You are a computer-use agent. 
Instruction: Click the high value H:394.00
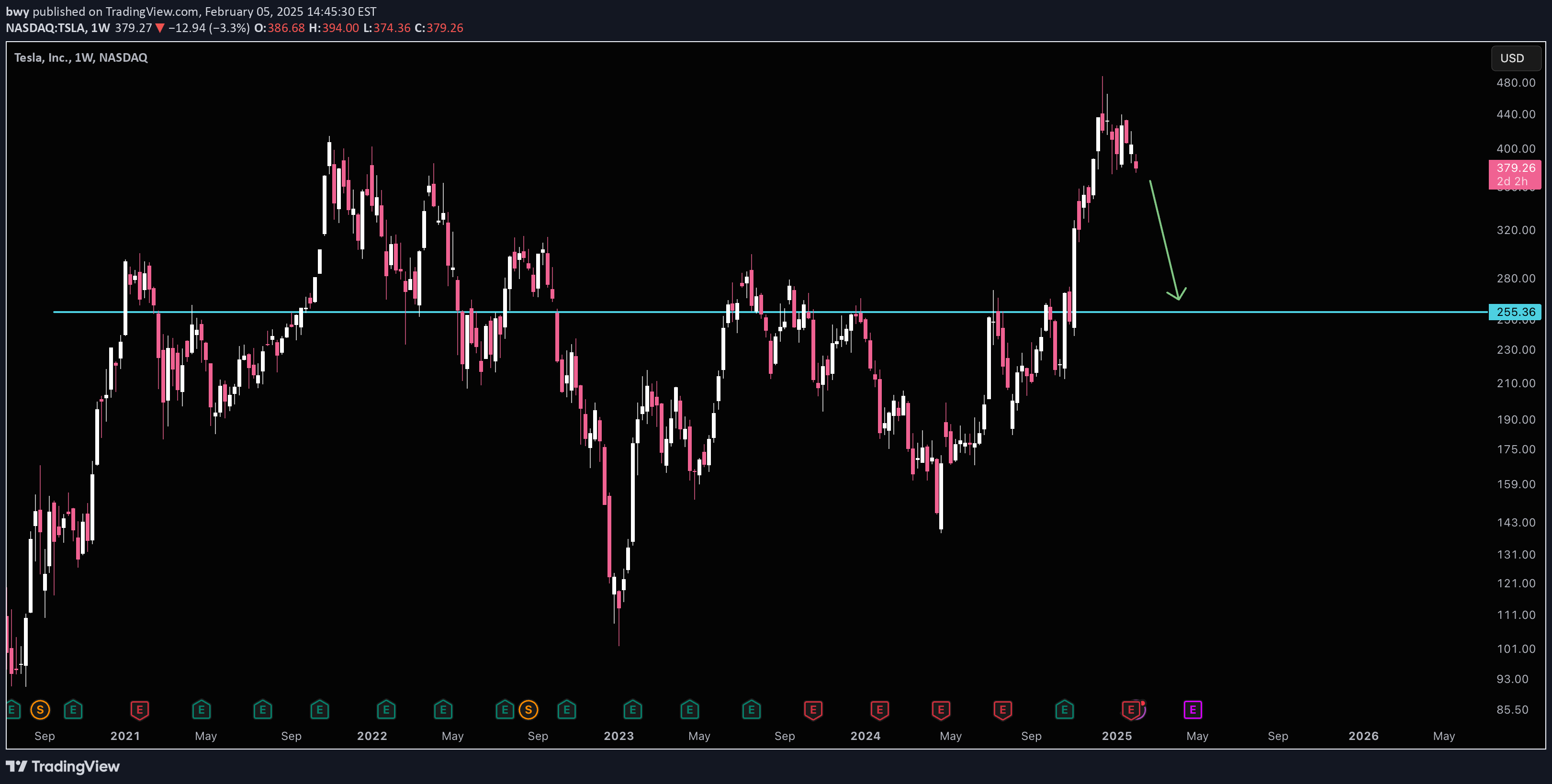(334, 28)
